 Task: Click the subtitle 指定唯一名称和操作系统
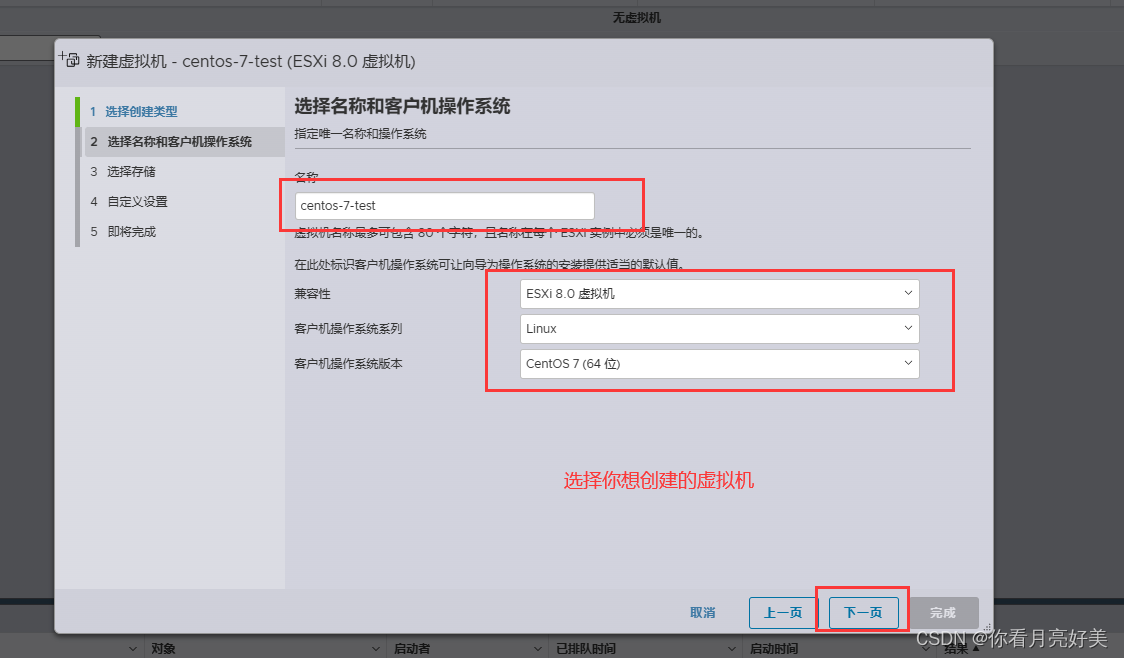pyautogui.click(x=361, y=134)
